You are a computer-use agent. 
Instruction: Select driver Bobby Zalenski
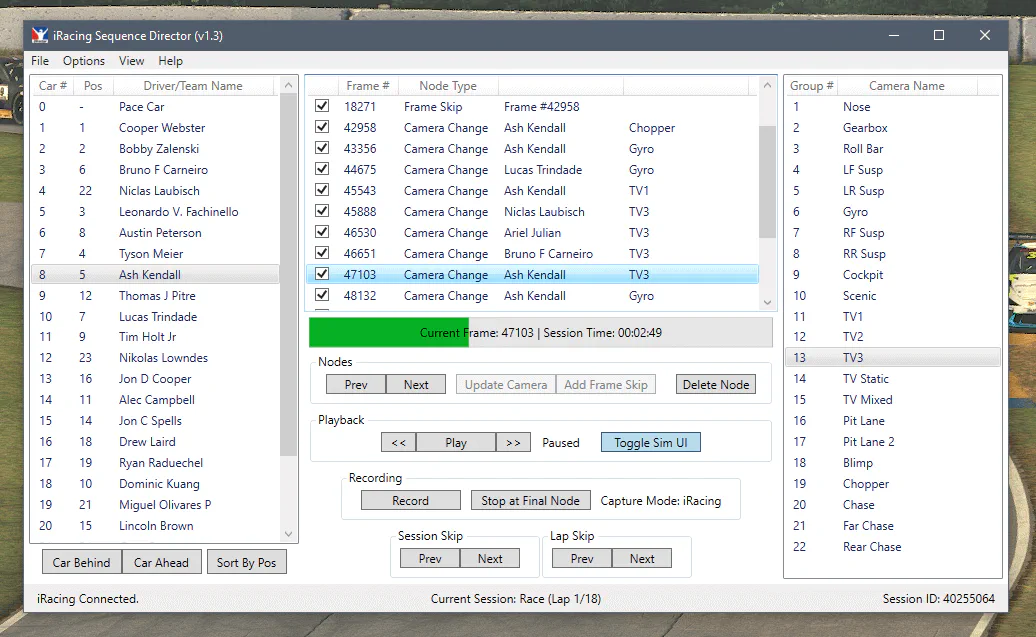click(x=155, y=149)
